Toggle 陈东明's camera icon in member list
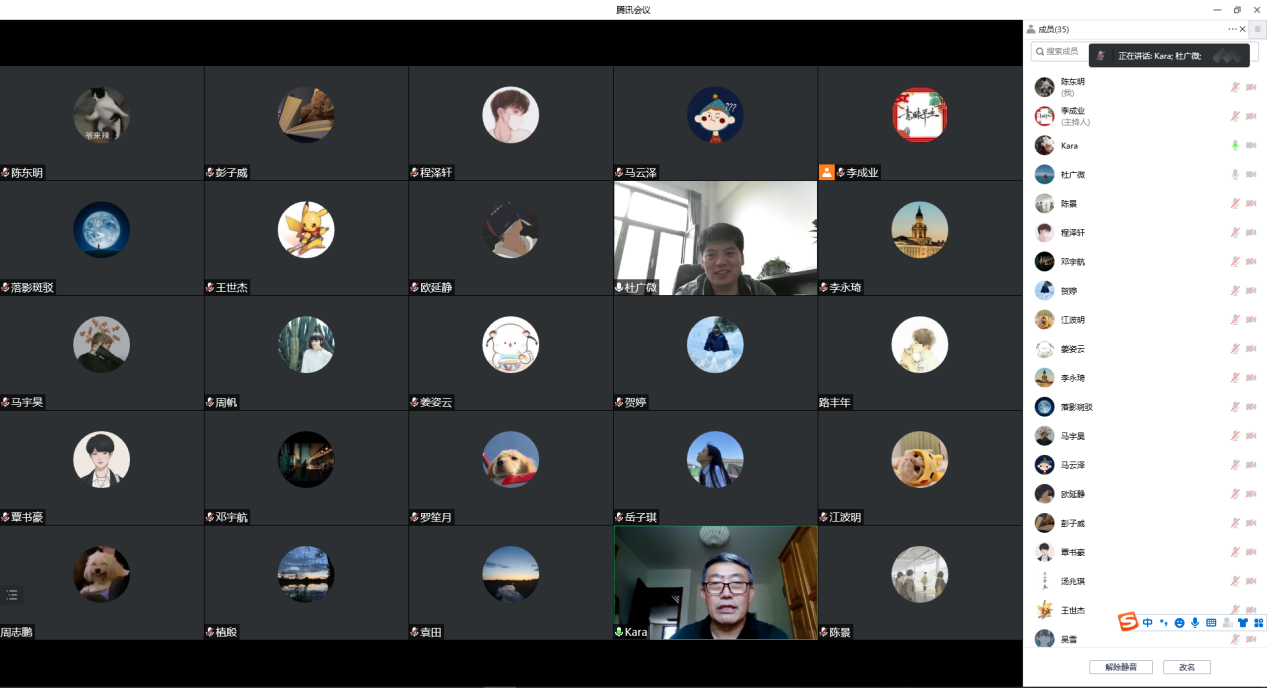 (x=1251, y=88)
